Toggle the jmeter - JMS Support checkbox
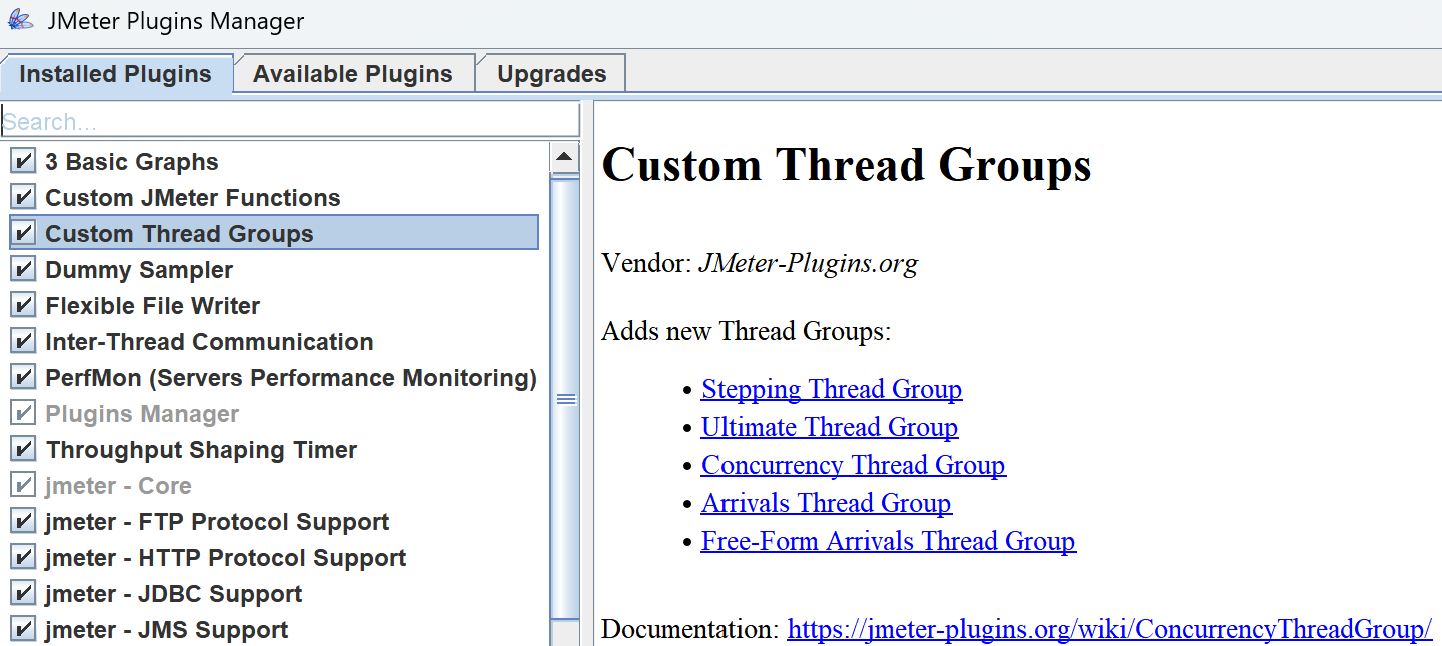 (23, 630)
